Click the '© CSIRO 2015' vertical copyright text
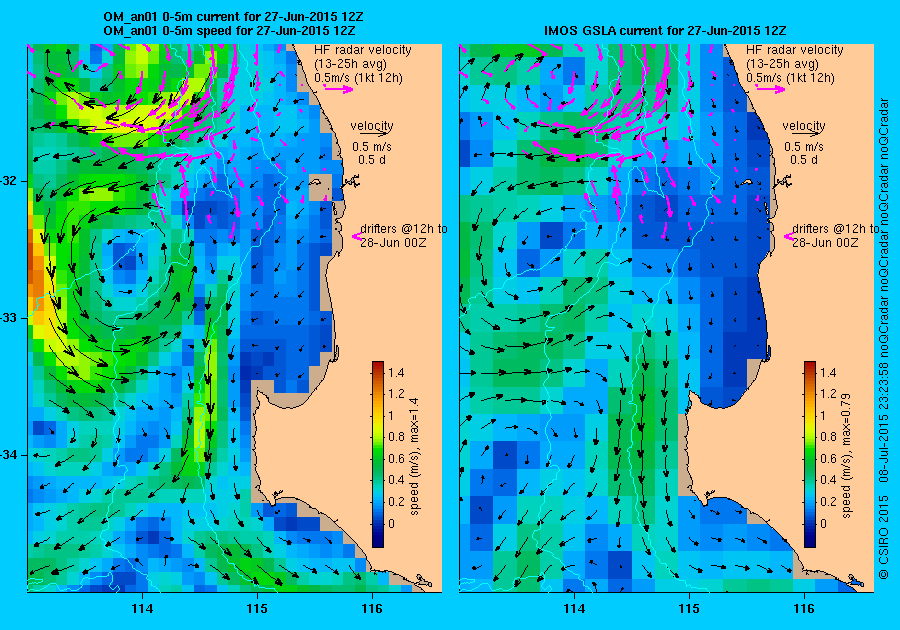900x630 pixels. pos(885,537)
